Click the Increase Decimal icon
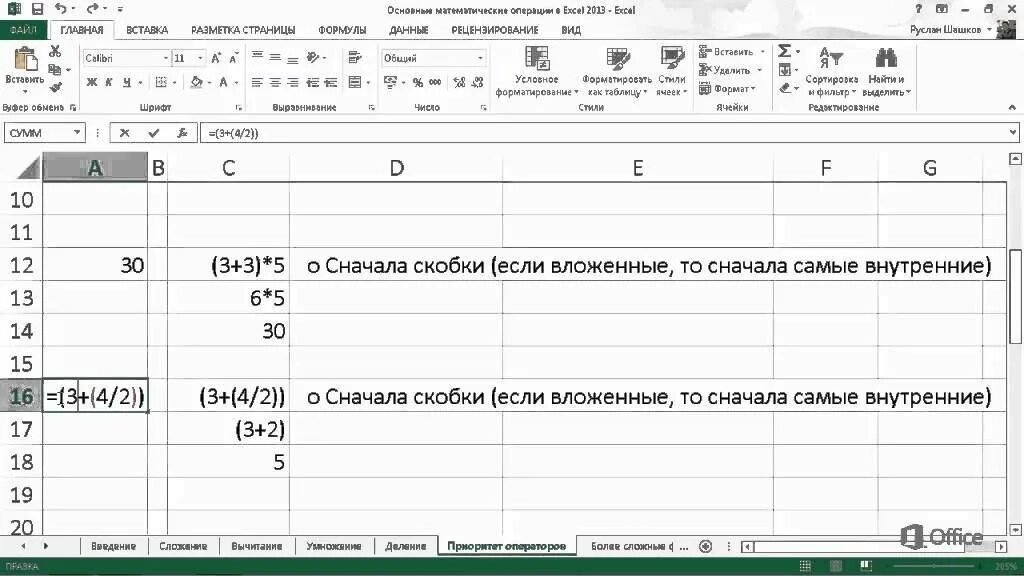The width and height of the screenshot is (1024, 576). 459,82
